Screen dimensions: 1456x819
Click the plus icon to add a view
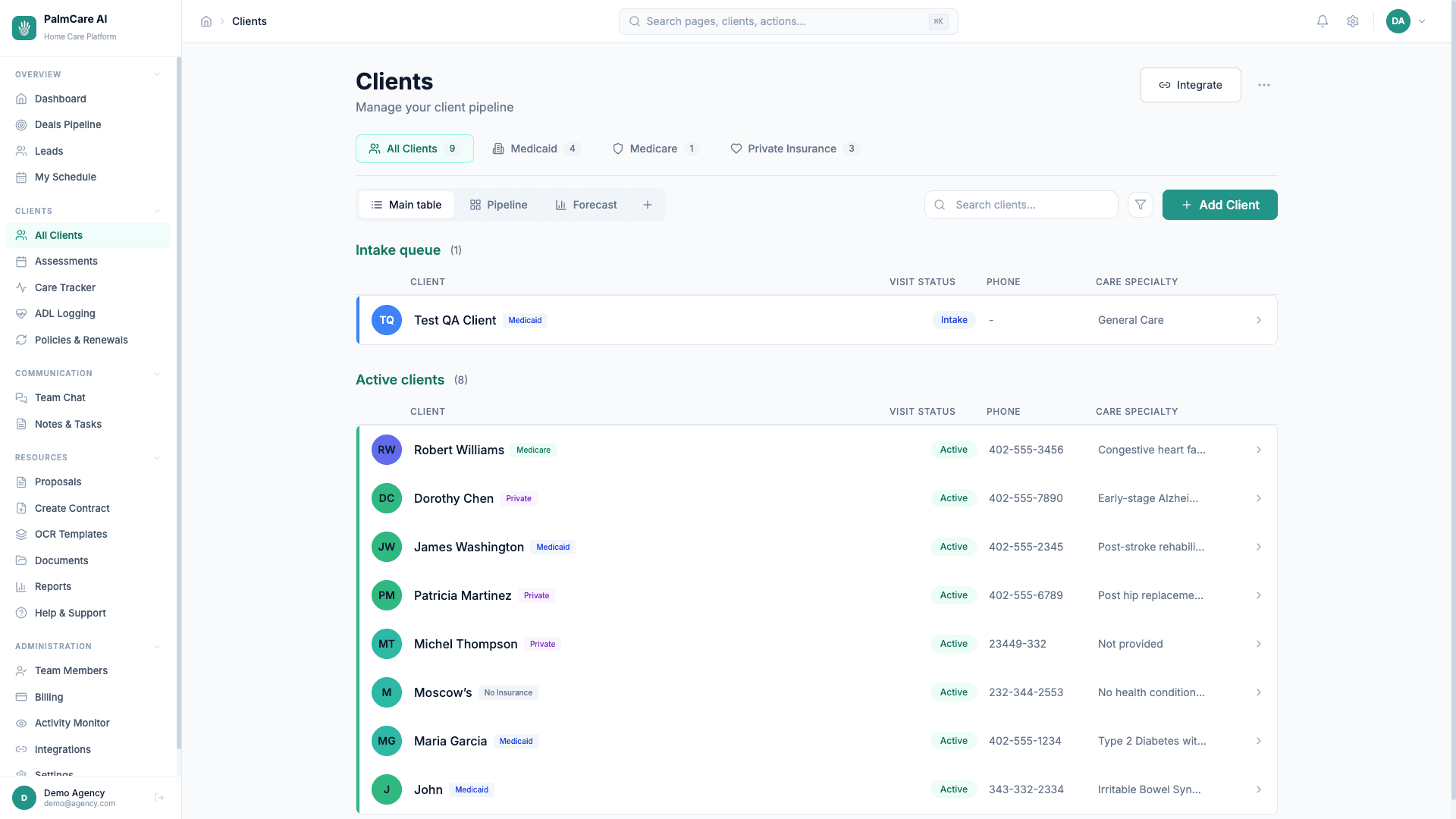tap(647, 204)
